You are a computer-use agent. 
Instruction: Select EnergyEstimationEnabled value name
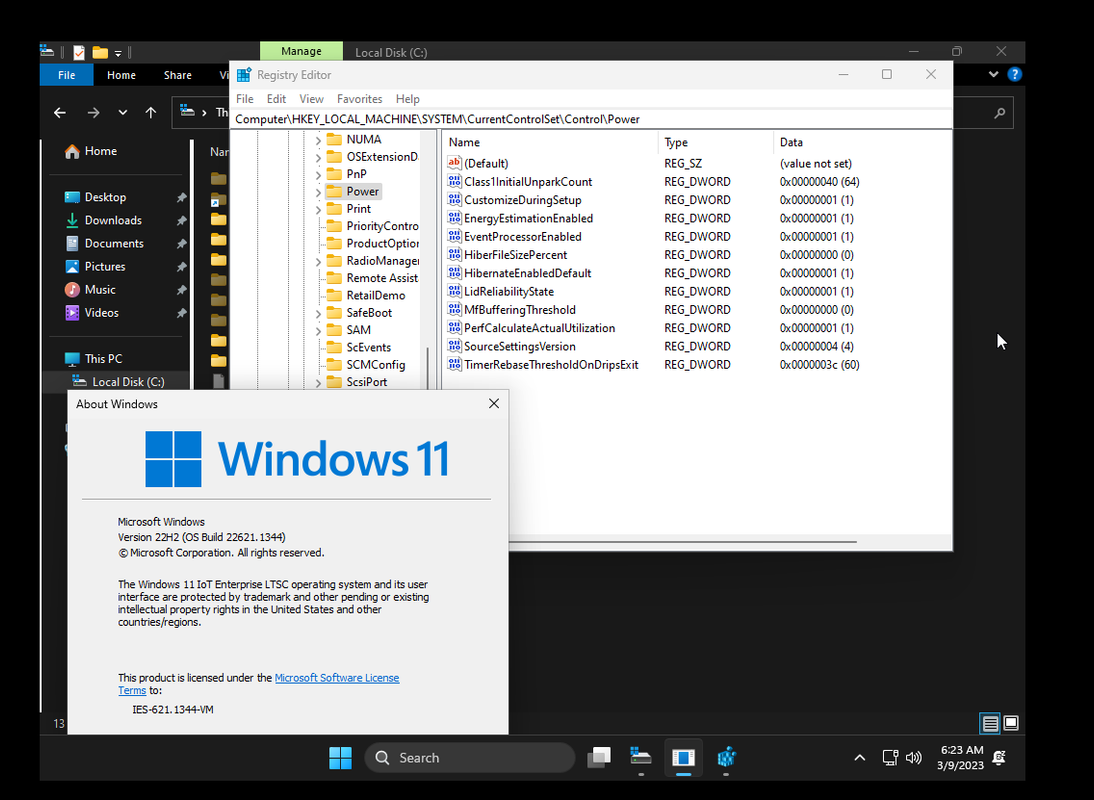[x=528, y=218]
